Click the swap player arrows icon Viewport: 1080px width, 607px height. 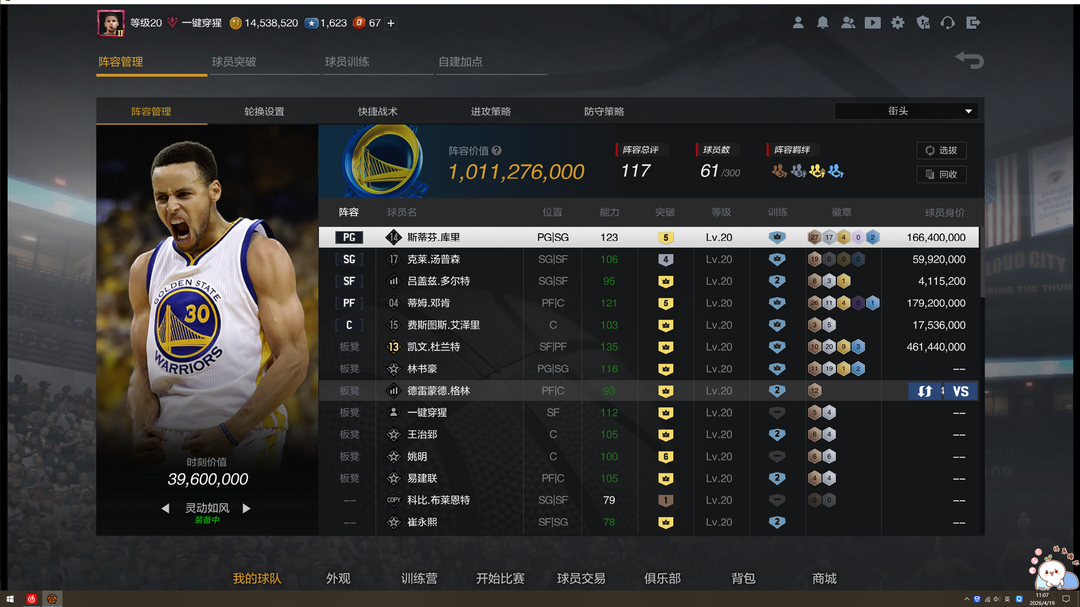[x=924, y=391]
